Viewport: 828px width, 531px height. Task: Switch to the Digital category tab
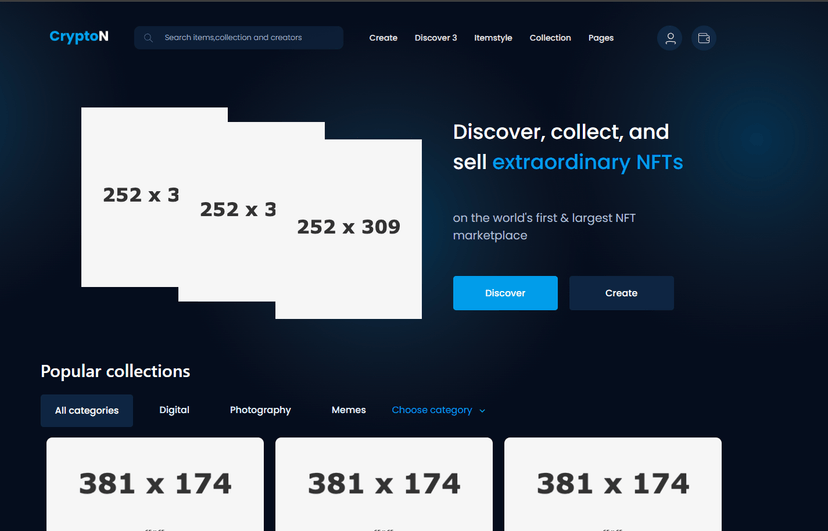[174, 410]
